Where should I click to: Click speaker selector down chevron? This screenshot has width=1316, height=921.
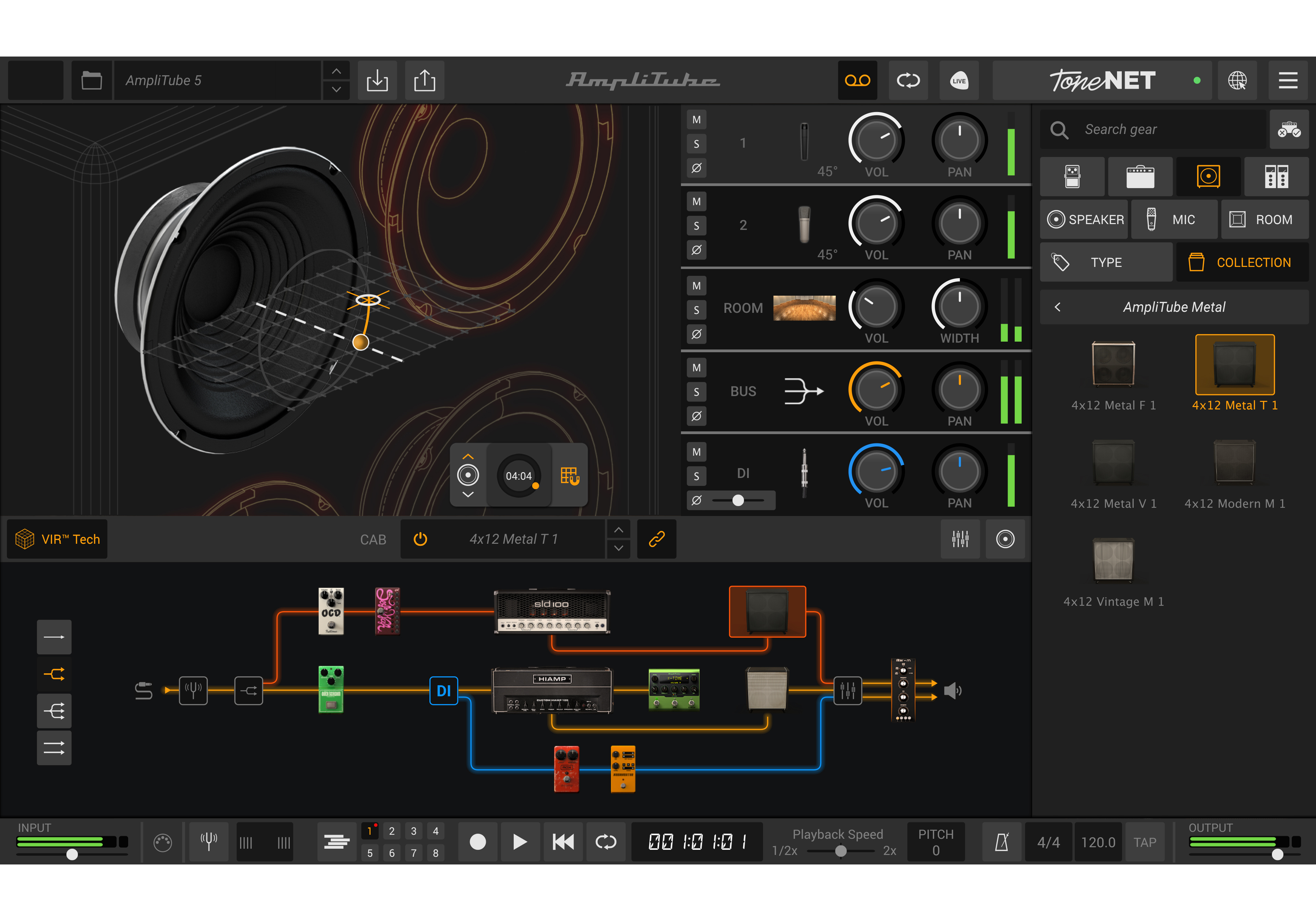(468, 494)
